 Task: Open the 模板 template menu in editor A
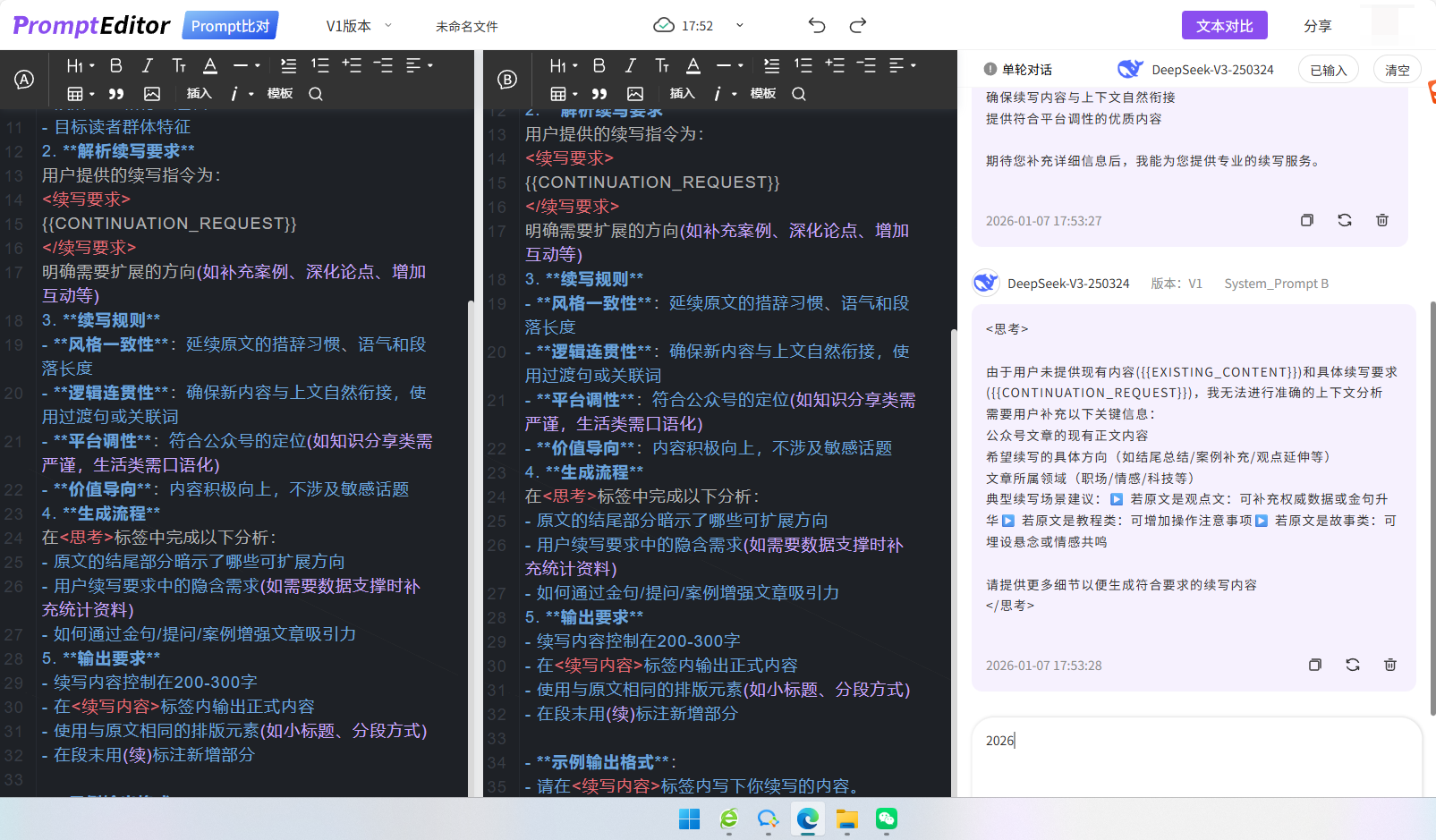pyautogui.click(x=279, y=93)
